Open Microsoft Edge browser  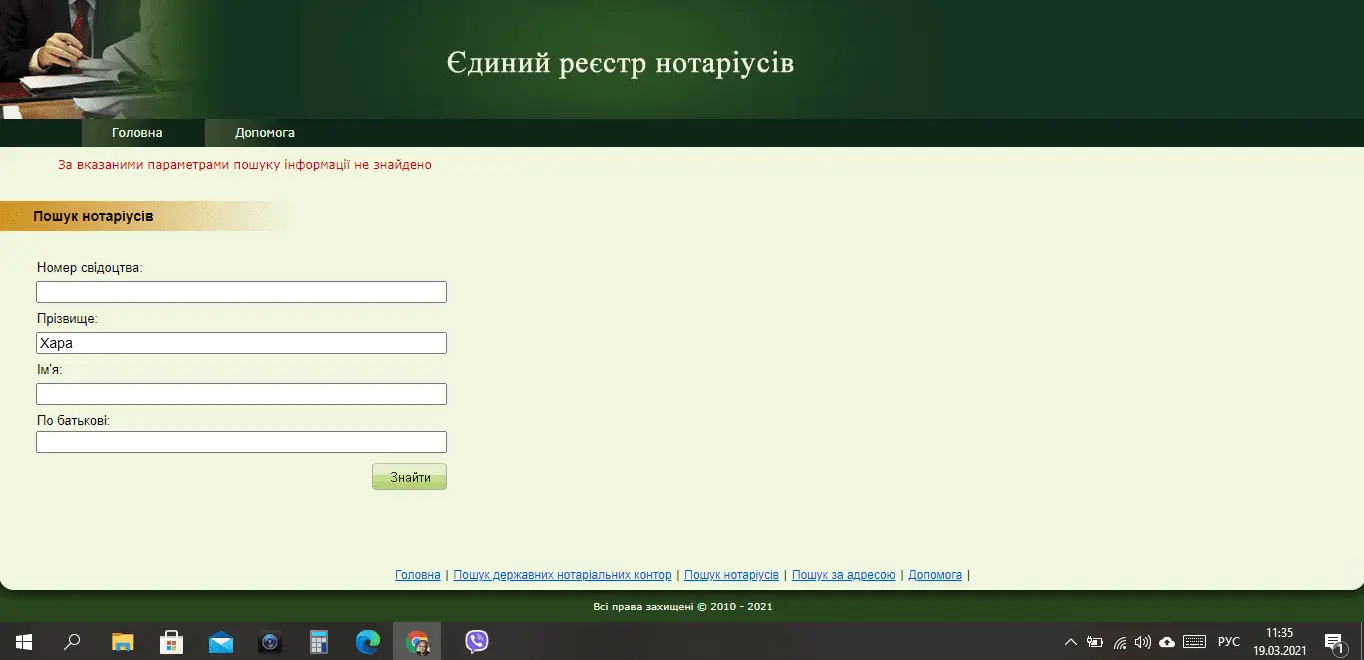pos(367,641)
